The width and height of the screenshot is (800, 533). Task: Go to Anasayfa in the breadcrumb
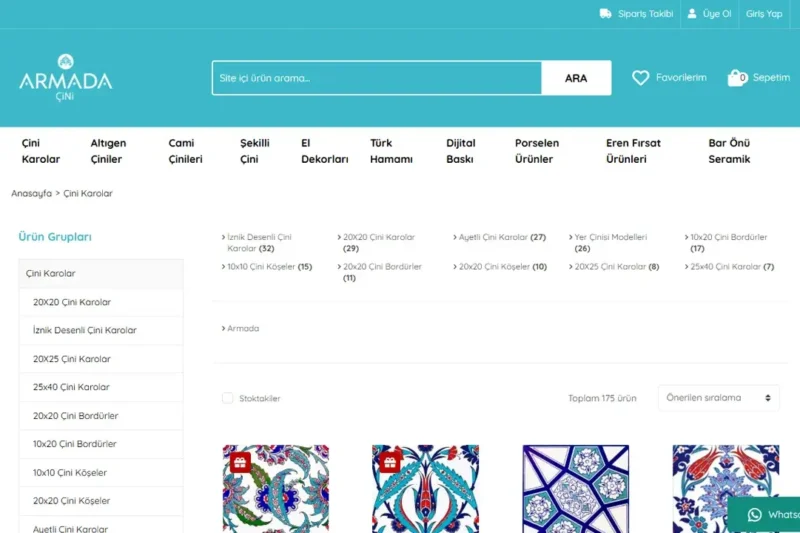coord(32,193)
